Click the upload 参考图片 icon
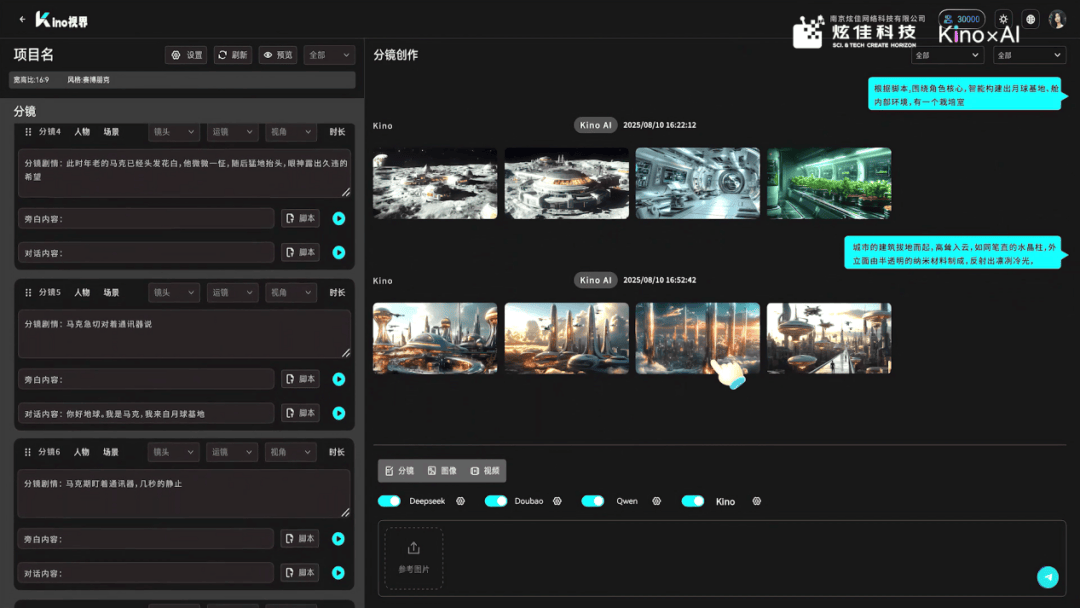 (x=413, y=548)
